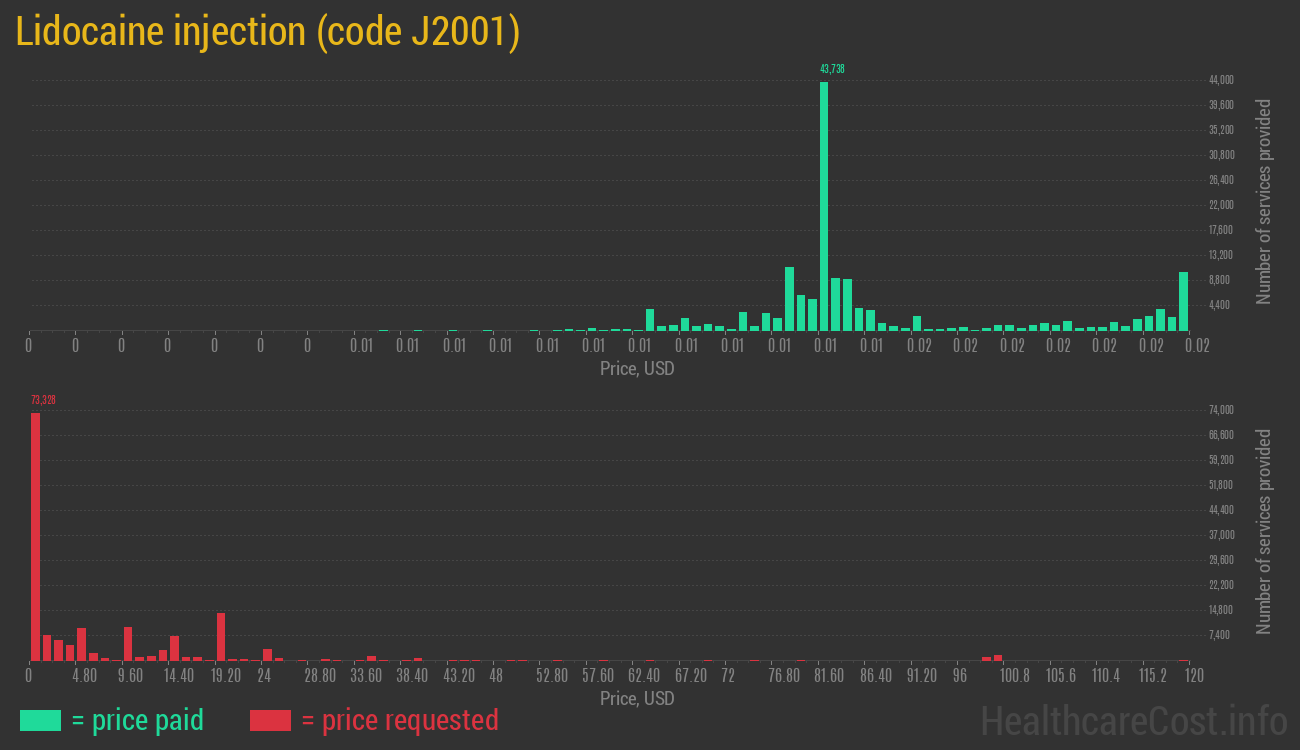This screenshot has height=750, width=1300.
Task: Click "Price, USD" label under the bottom chart
Action: (637, 699)
